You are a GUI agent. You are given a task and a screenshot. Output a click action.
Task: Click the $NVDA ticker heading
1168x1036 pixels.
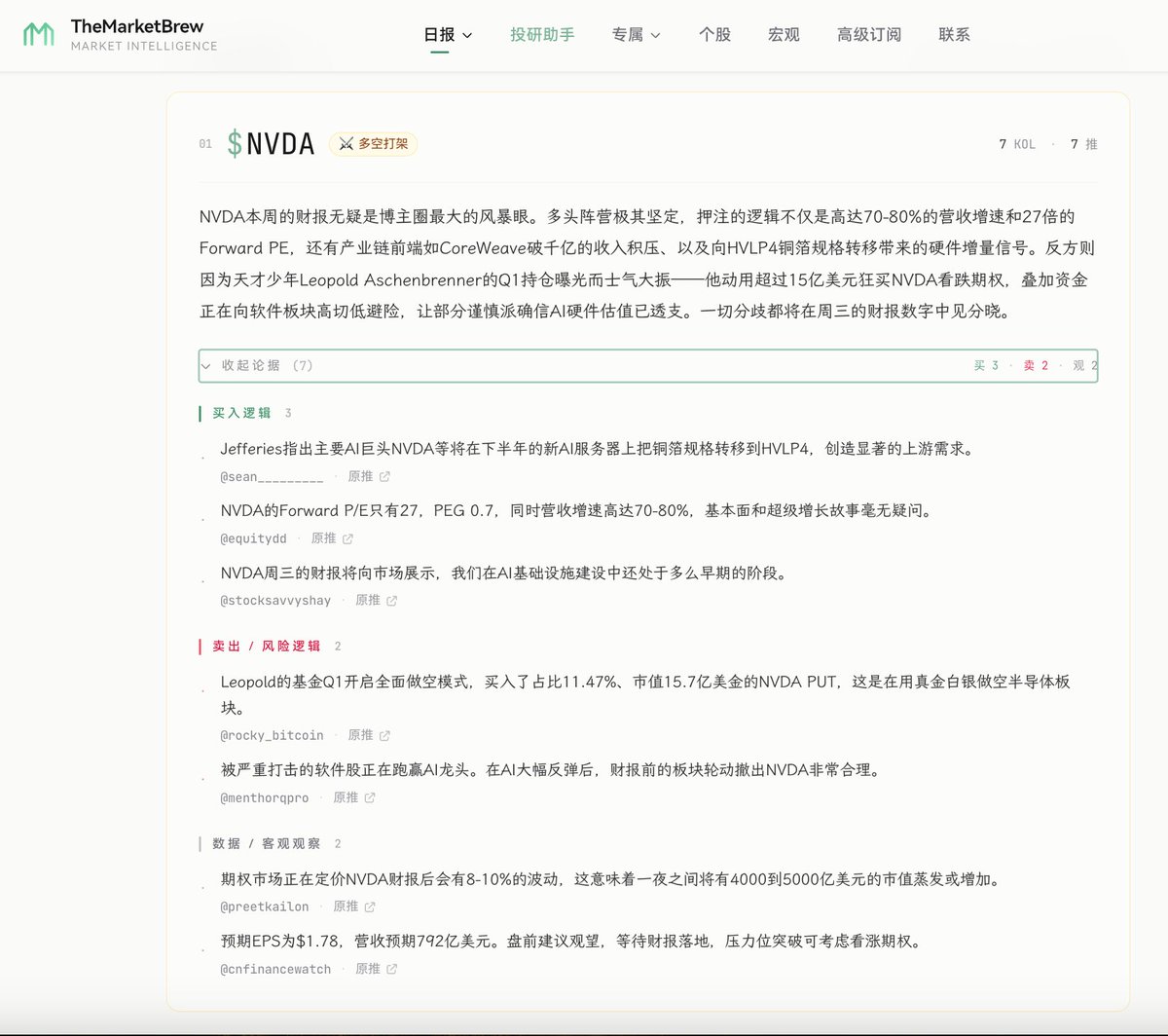(271, 144)
